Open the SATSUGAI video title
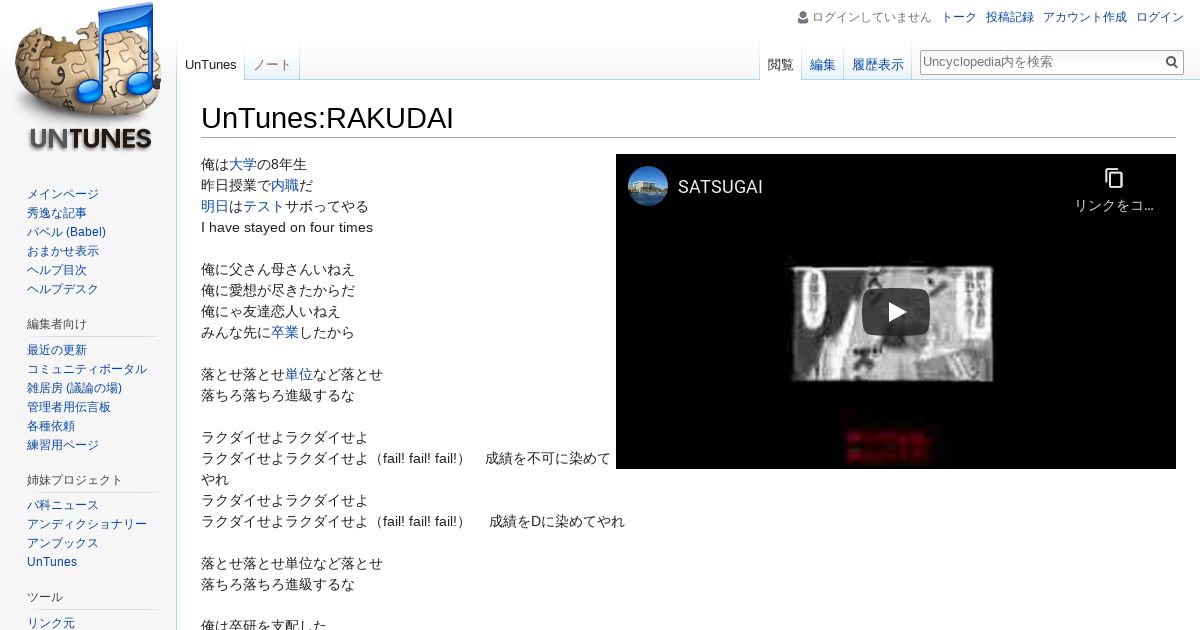The height and width of the screenshot is (630, 1200). point(720,187)
